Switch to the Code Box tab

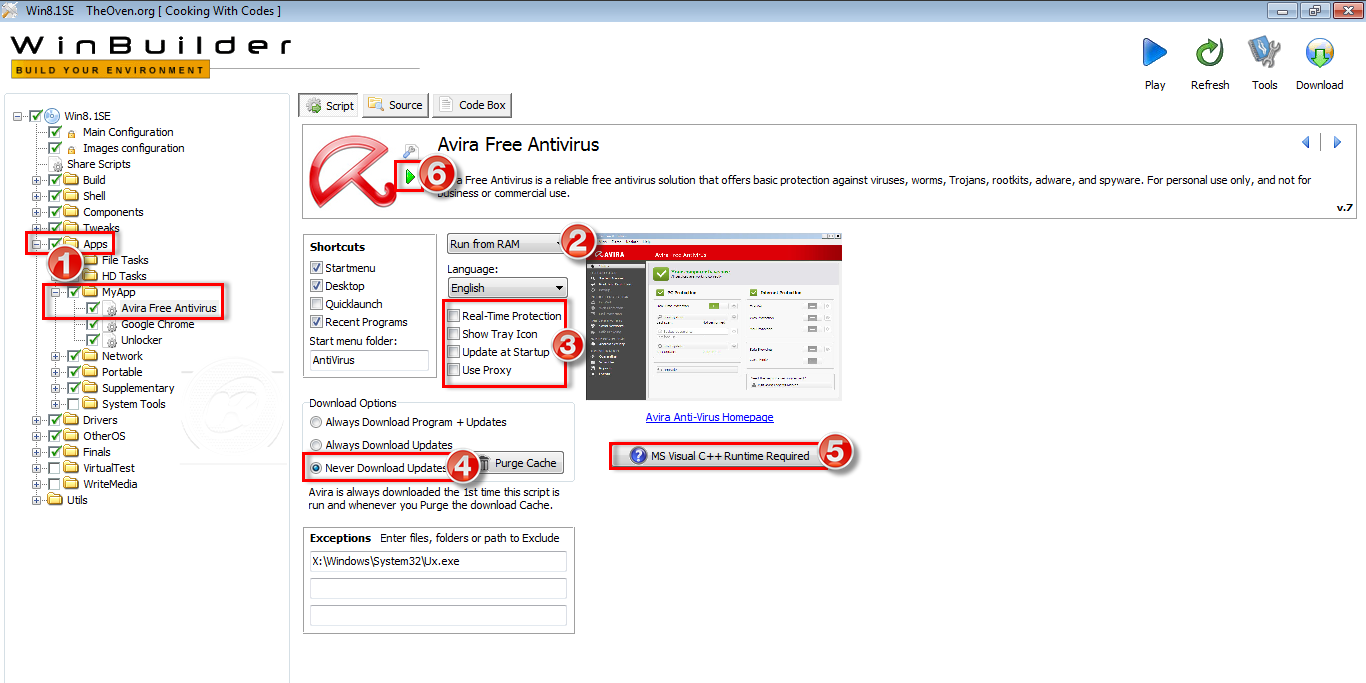coord(471,105)
